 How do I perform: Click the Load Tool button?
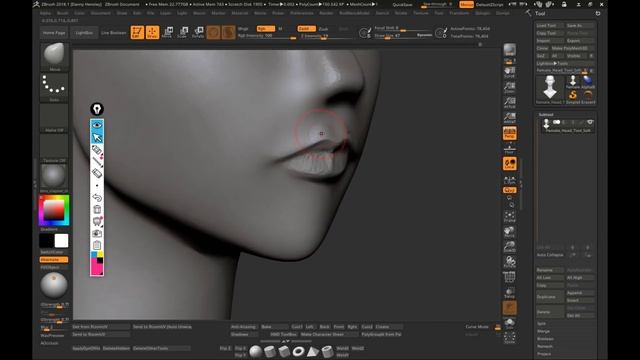click(x=549, y=26)
